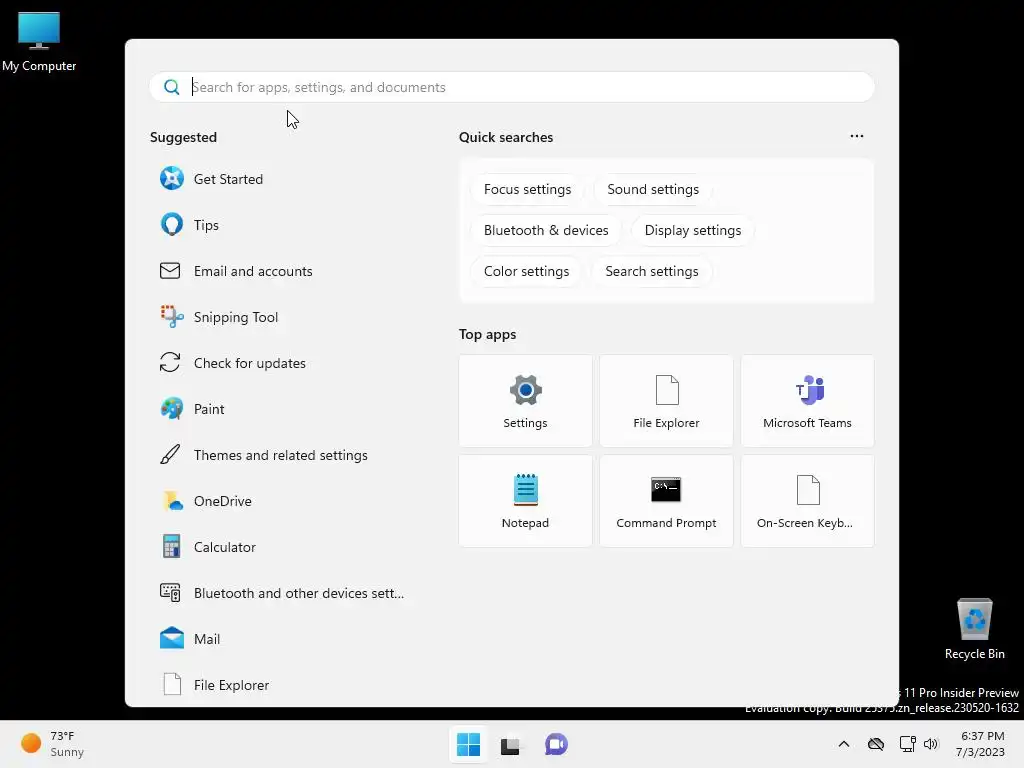The height and width of the screenshot is (768, 1024).
Task: Select Search settings quick search
Action: click(652, 272)
